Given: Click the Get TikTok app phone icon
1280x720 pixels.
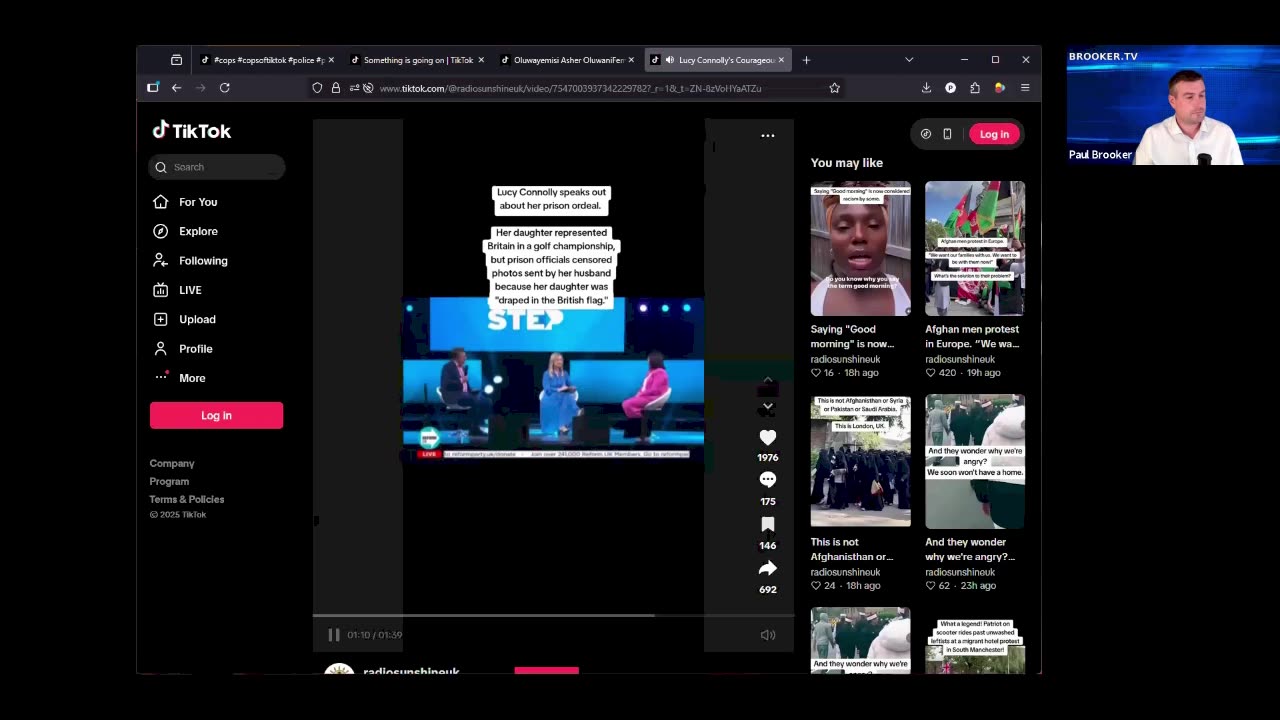Looking at the screenshot, I should [x=947, y=134].
